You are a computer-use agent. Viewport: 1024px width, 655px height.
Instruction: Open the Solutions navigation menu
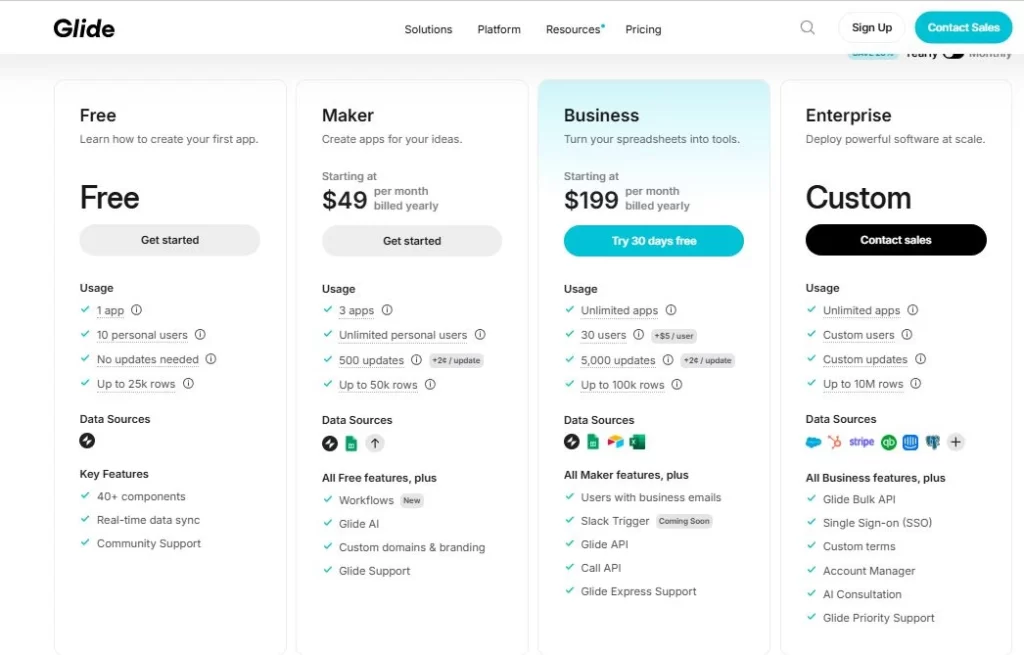(428, 29)
